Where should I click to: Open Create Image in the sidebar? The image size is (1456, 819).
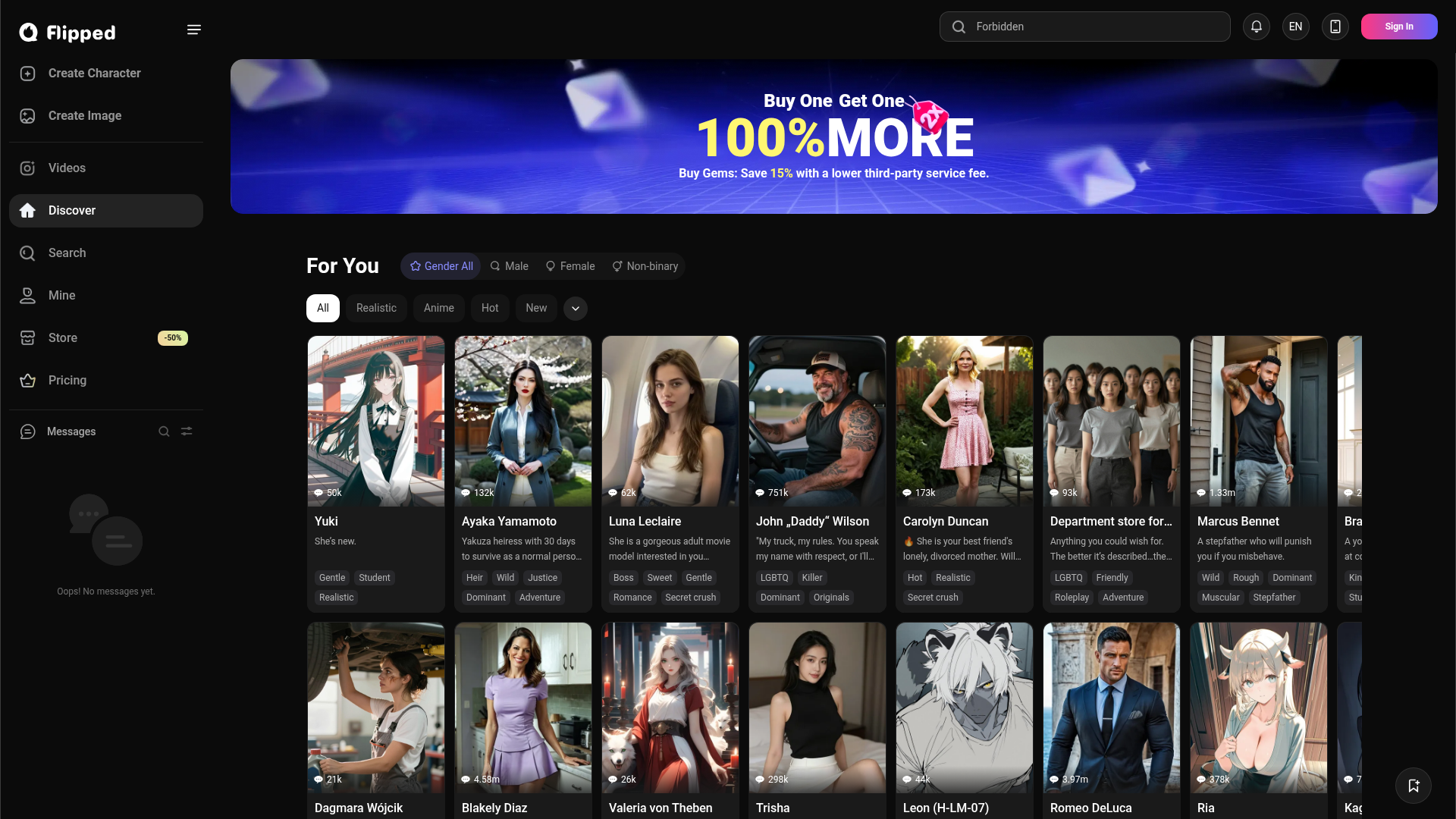tap(106, 116)
